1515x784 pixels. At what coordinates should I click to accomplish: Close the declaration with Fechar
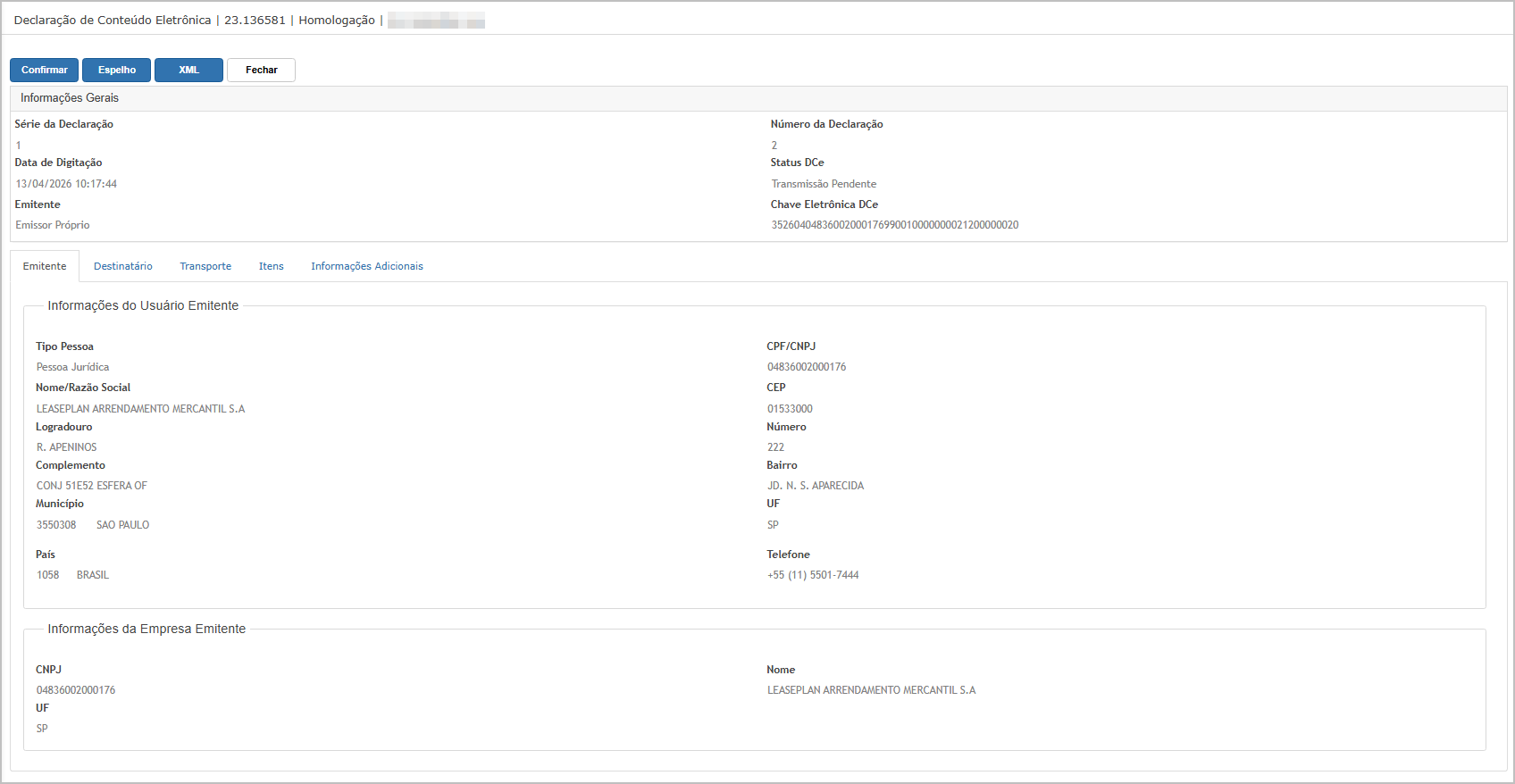[261, 70]
